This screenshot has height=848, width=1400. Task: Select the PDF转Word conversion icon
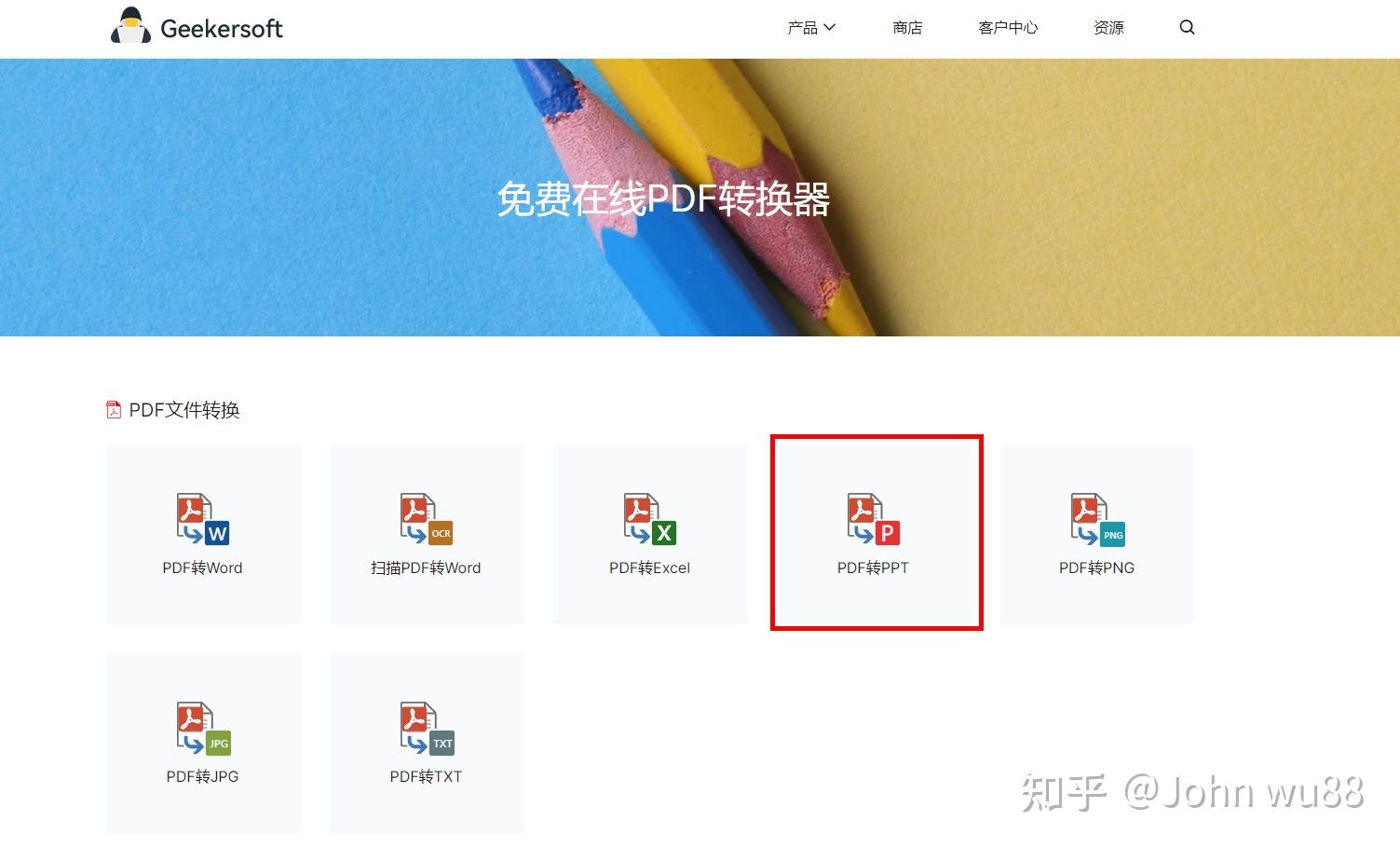(x=202, y=520)
